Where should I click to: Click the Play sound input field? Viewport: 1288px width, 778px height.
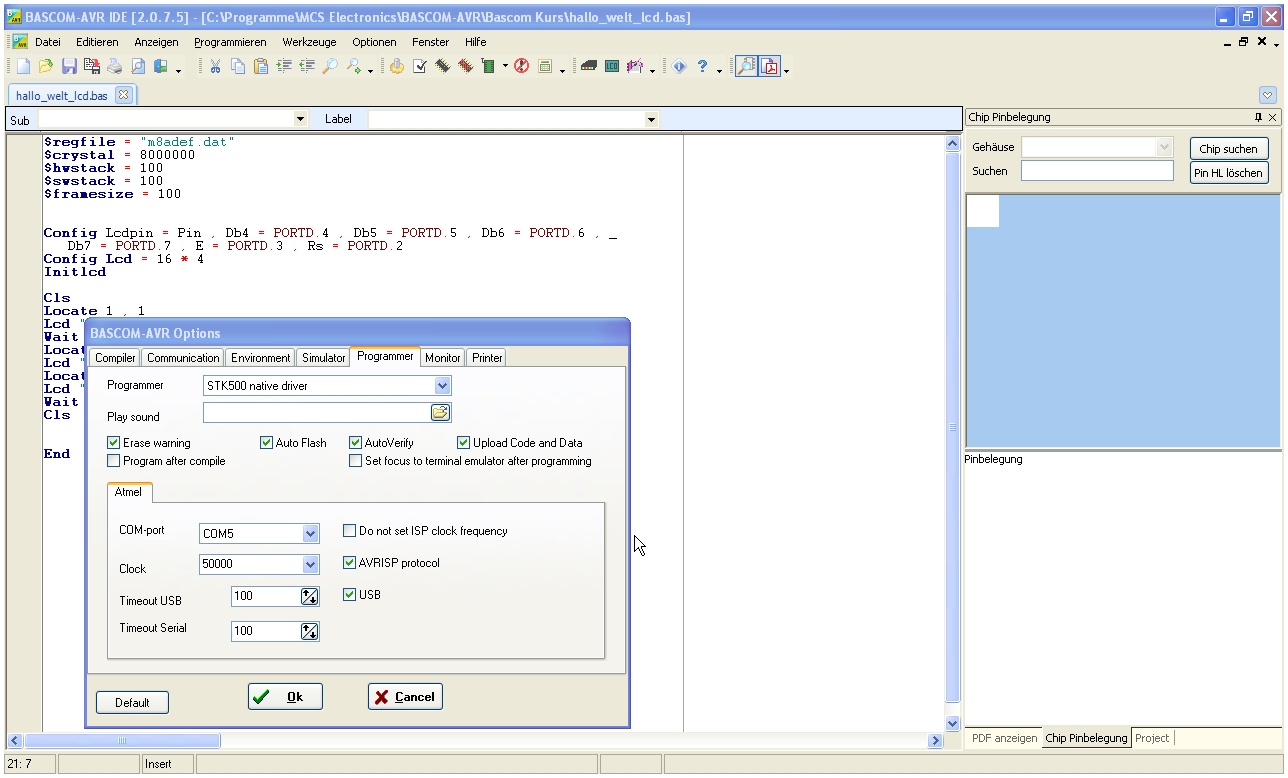317,412
